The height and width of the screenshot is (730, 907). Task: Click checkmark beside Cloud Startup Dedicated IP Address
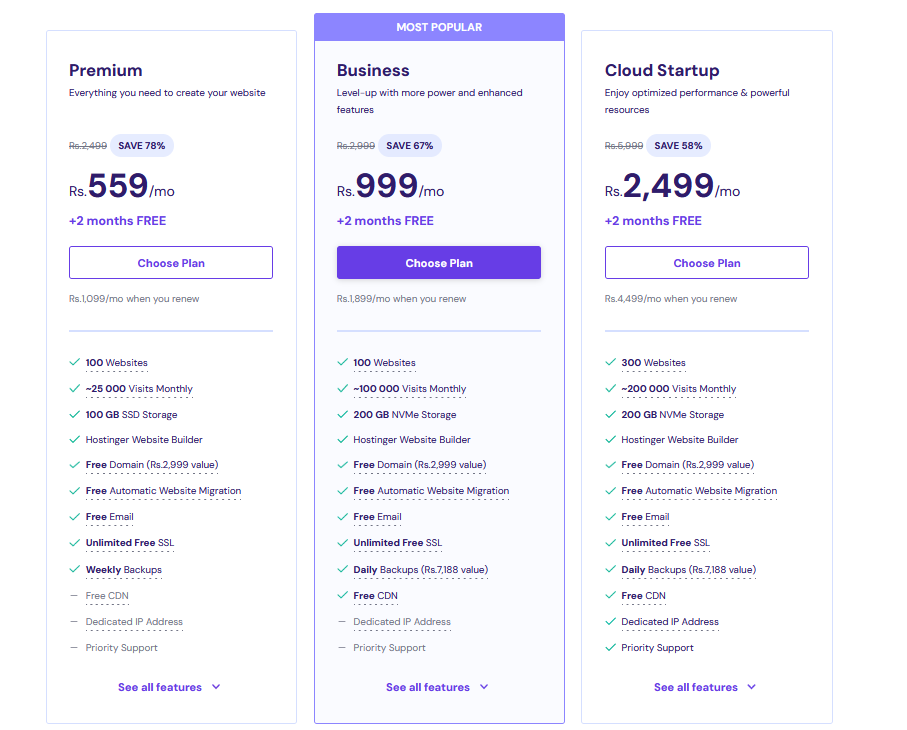click(x=611, y=622)
